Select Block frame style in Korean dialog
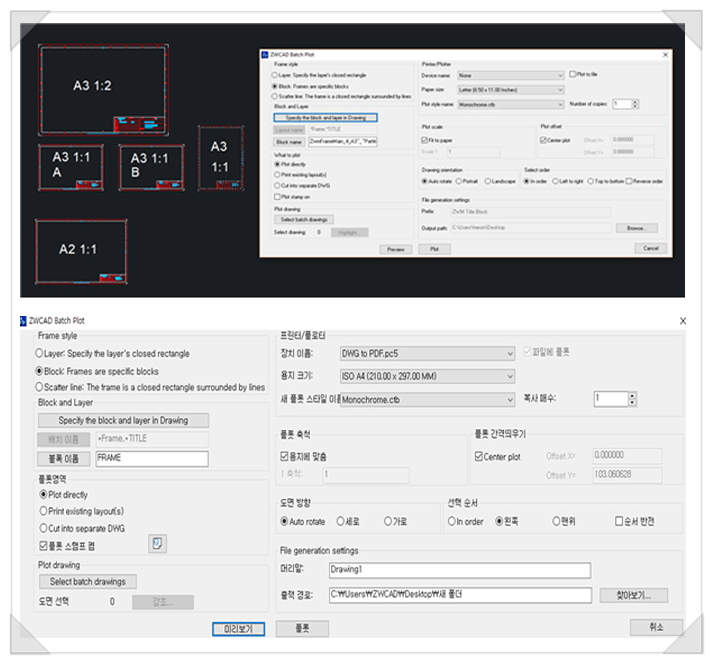The height and width of the screenshot is (664, 713). coord(97,371)
